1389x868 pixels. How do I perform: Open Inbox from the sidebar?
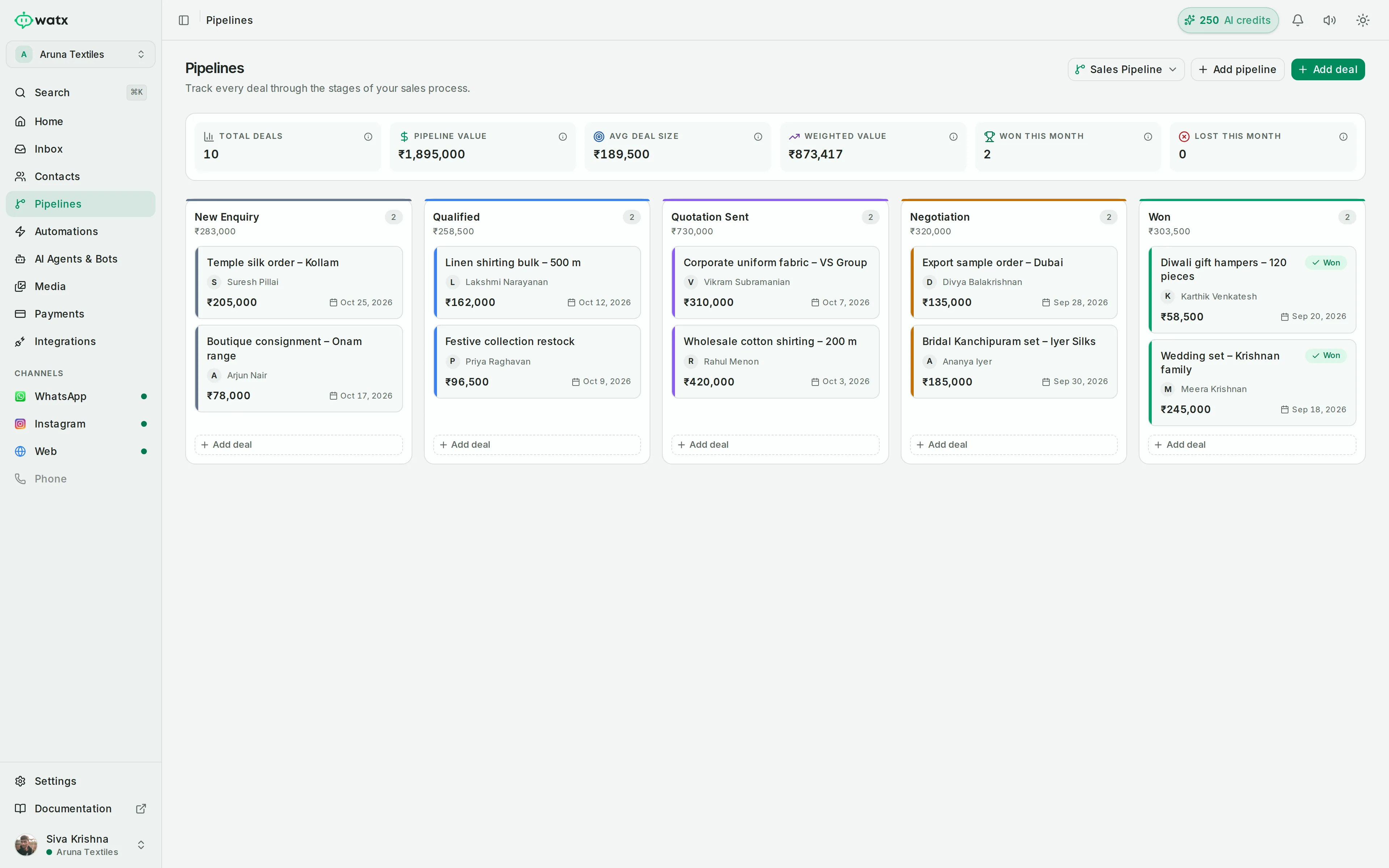(x=80, y=149)
